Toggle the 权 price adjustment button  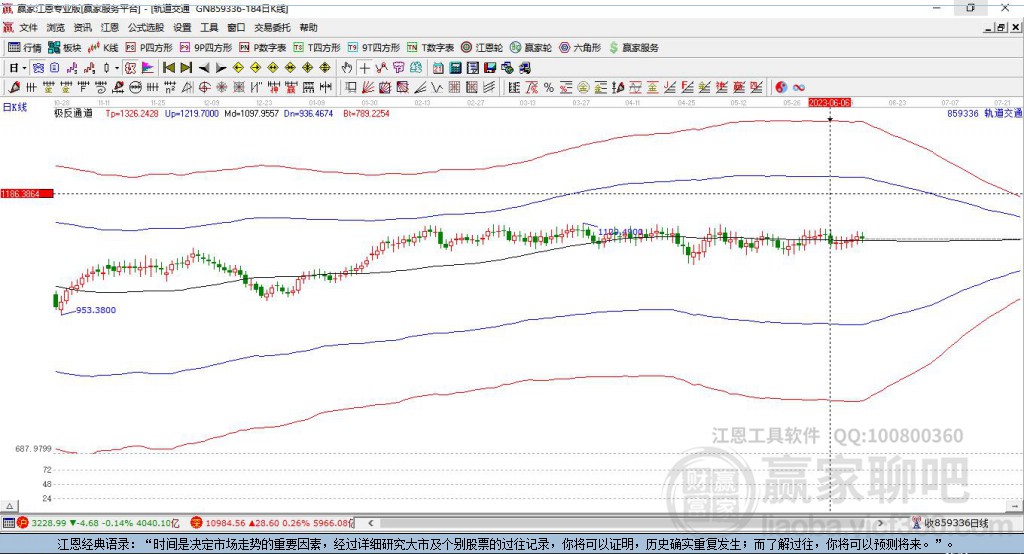pos(131,68)
